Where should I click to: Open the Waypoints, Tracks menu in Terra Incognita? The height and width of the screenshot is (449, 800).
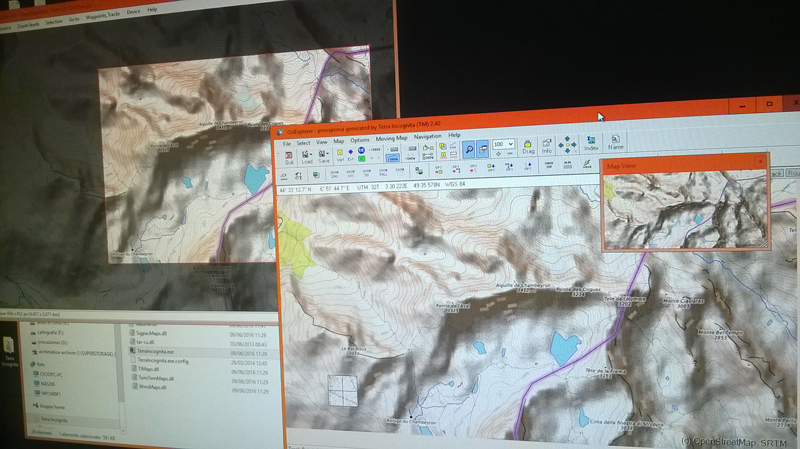pos(103,15)
